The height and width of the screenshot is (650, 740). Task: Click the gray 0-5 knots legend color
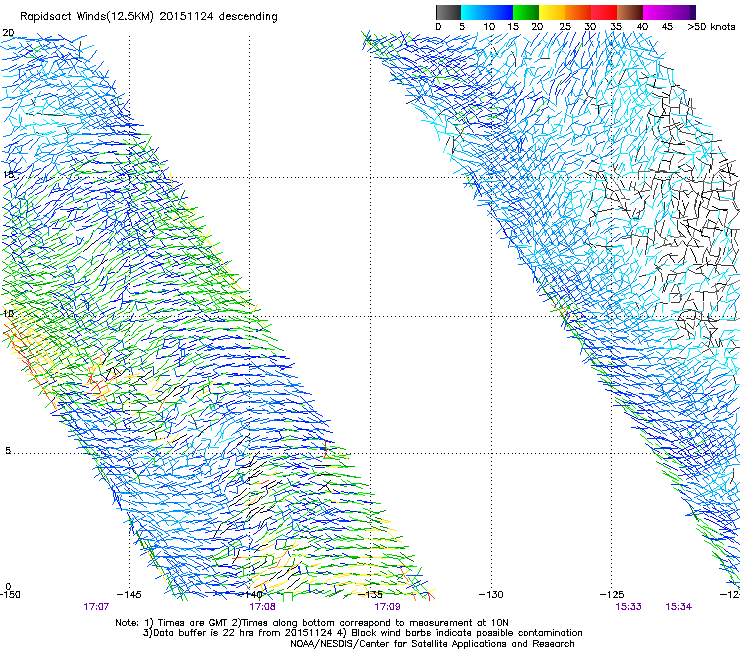pyautogui.click(x=448, y=12)
